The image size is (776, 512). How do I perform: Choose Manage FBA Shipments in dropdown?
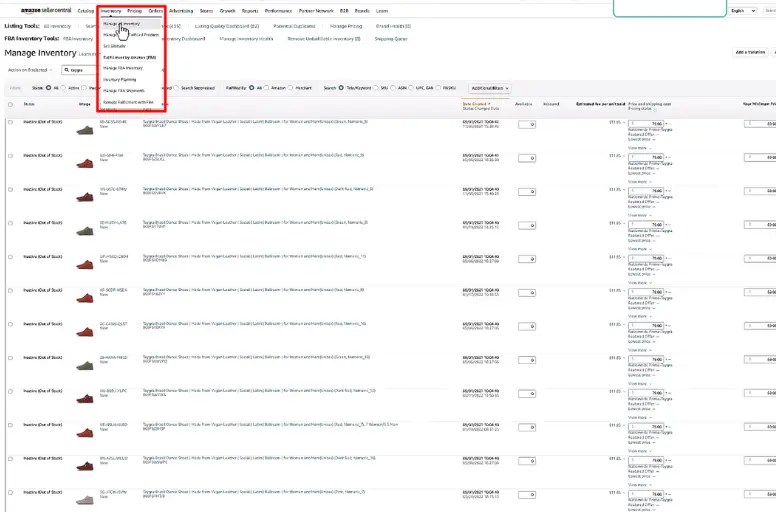click(124, 91)
